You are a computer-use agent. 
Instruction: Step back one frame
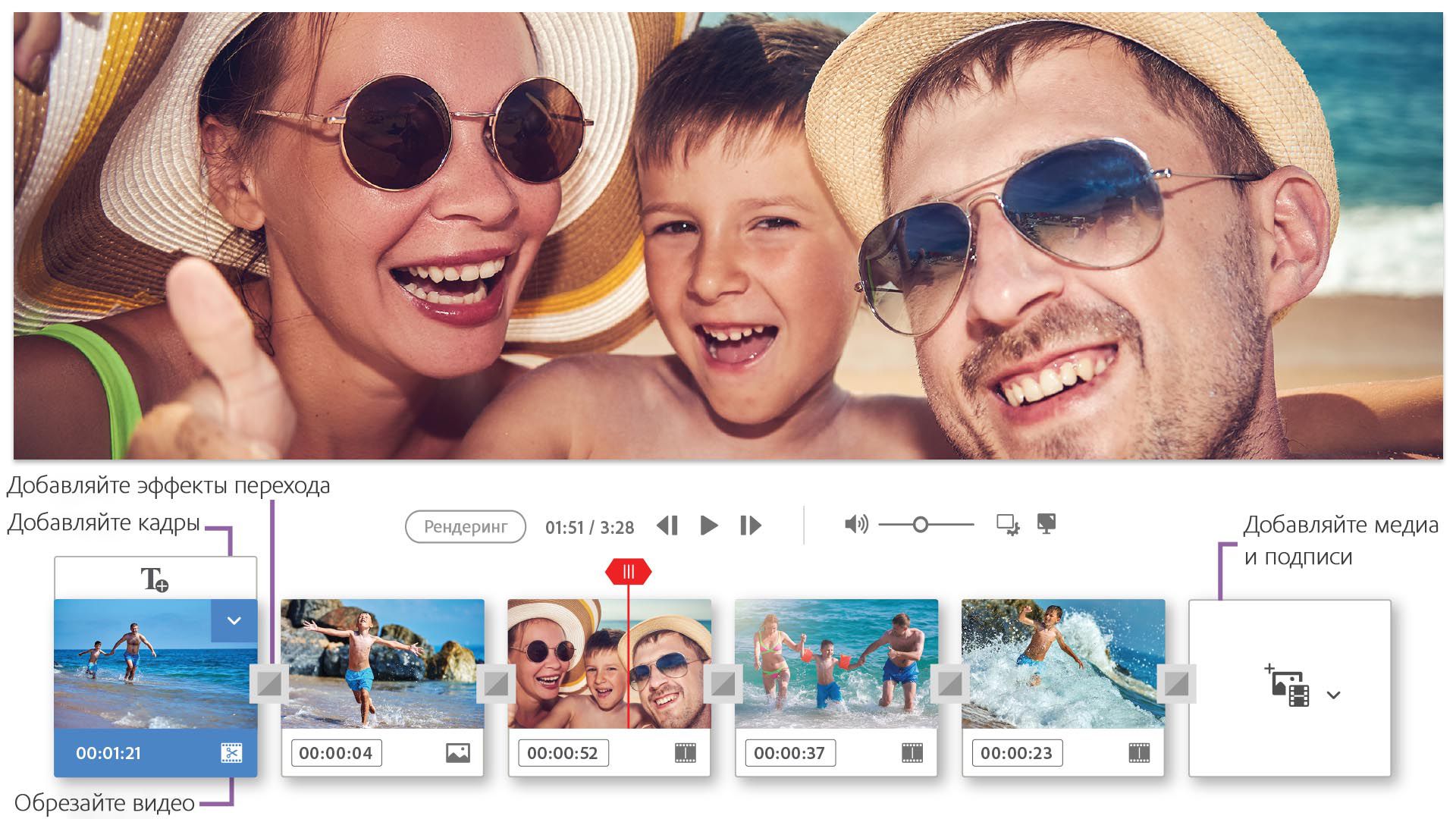pyautogui.click(x=667, y=526)
